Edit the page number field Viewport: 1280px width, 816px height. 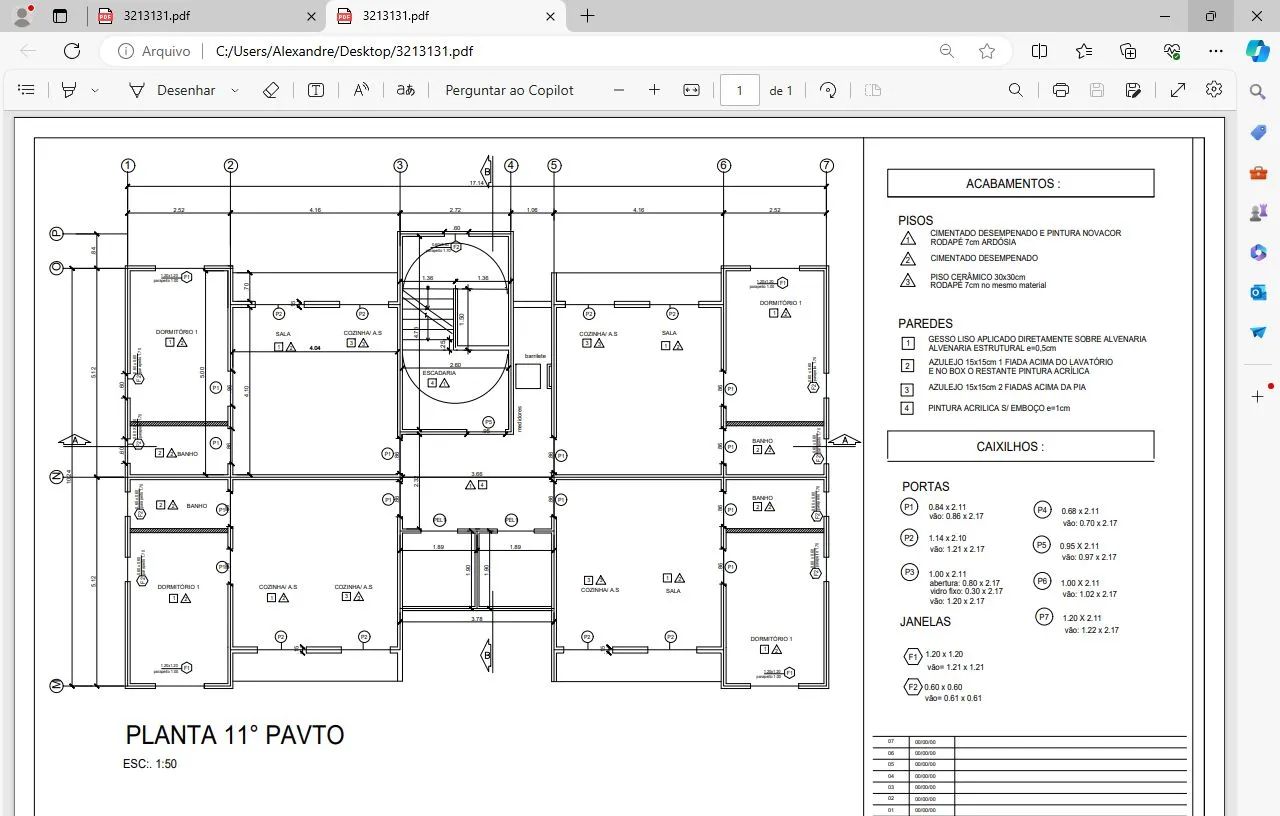(x=739, y=89)
